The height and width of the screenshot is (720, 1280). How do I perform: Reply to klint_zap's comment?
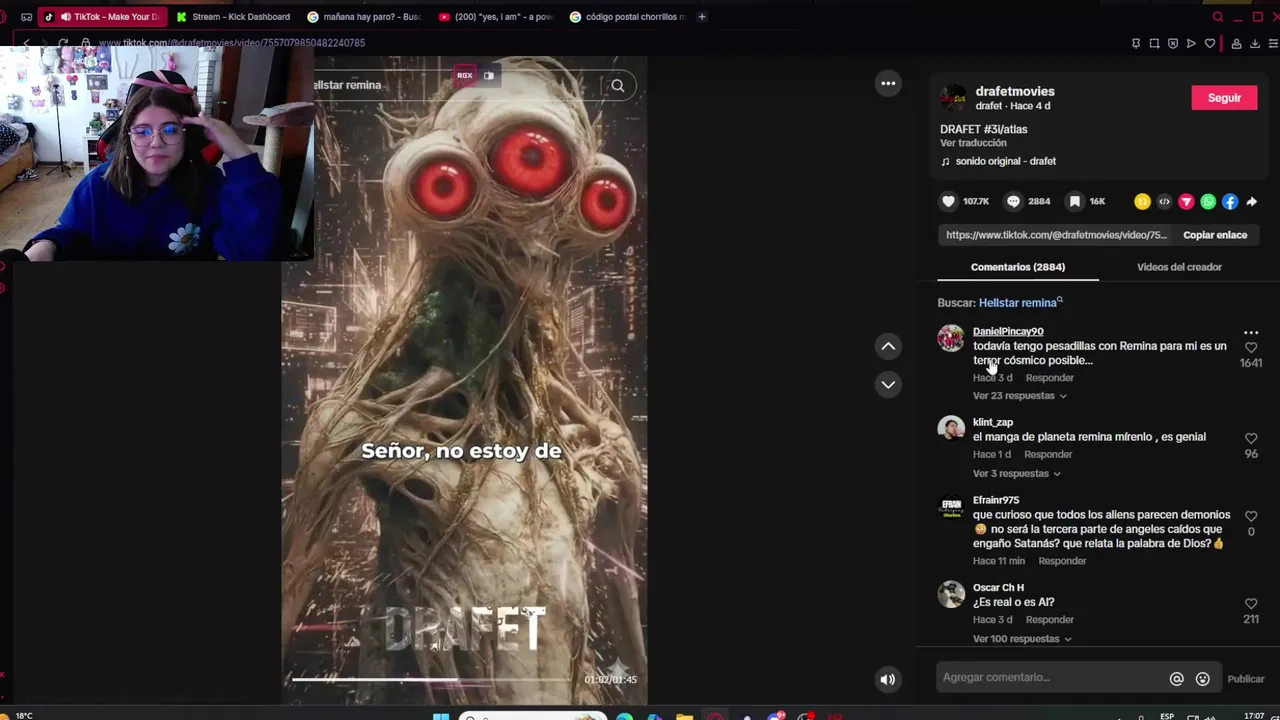1048,455
